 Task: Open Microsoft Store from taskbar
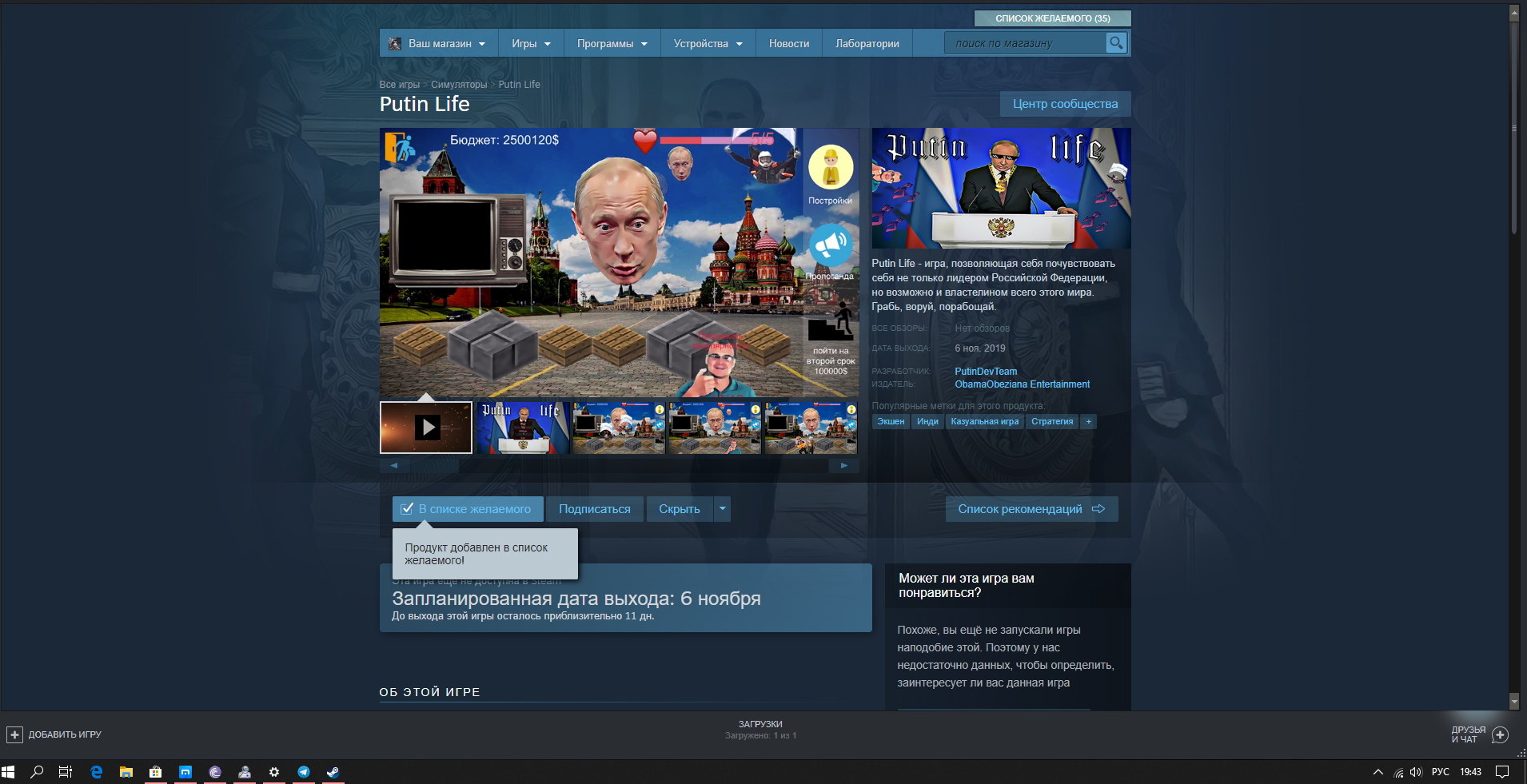(x=155, y=772)
